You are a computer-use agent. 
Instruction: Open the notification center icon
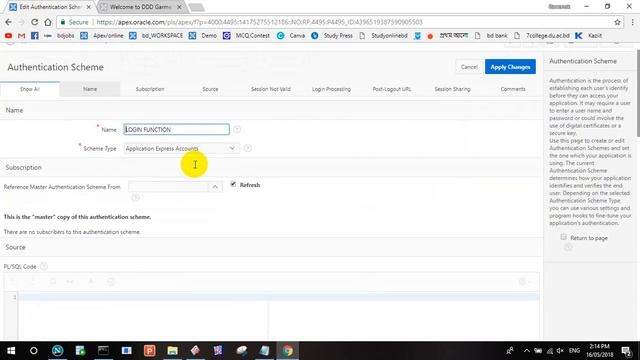pyautogui.click(x=627, y=351)
